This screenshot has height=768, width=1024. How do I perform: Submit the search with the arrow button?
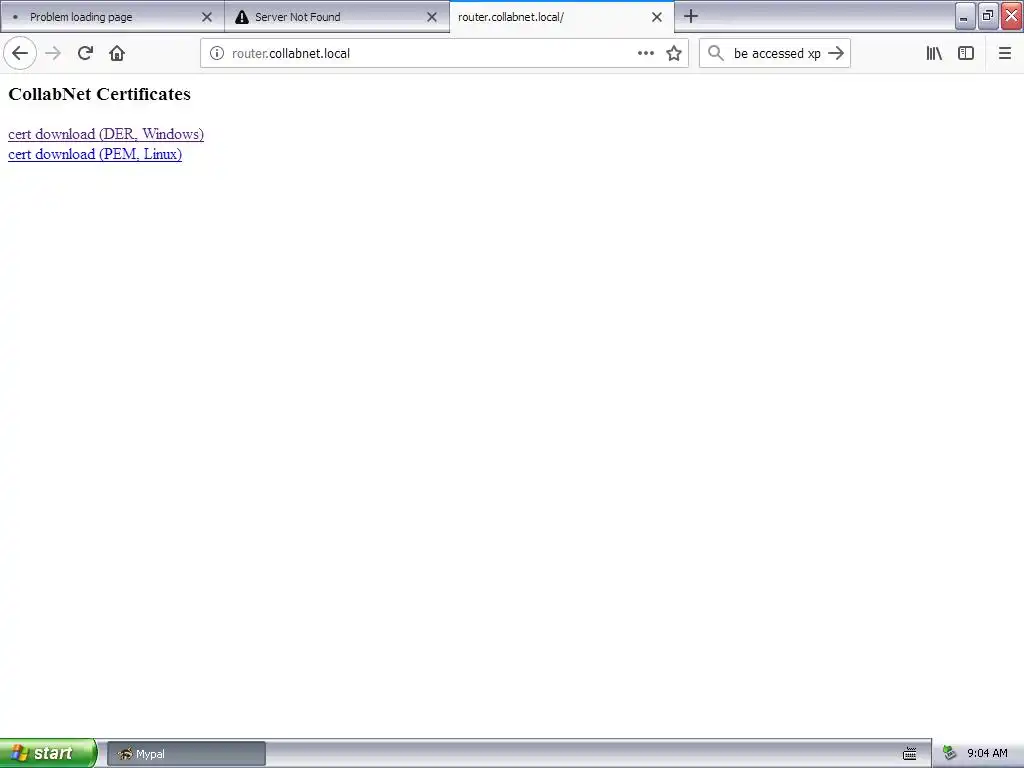[836, 53]
